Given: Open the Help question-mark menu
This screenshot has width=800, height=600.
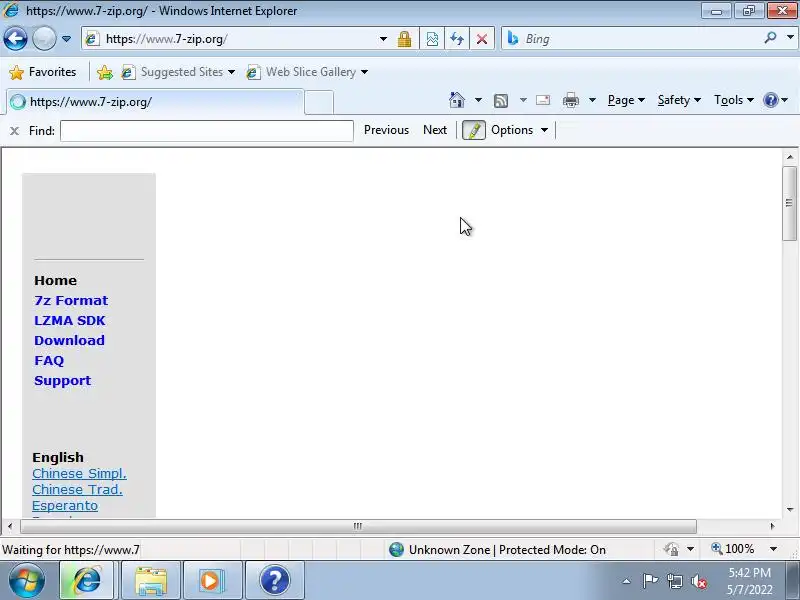Looking at the screenshot, I should [x=776, y=100].
